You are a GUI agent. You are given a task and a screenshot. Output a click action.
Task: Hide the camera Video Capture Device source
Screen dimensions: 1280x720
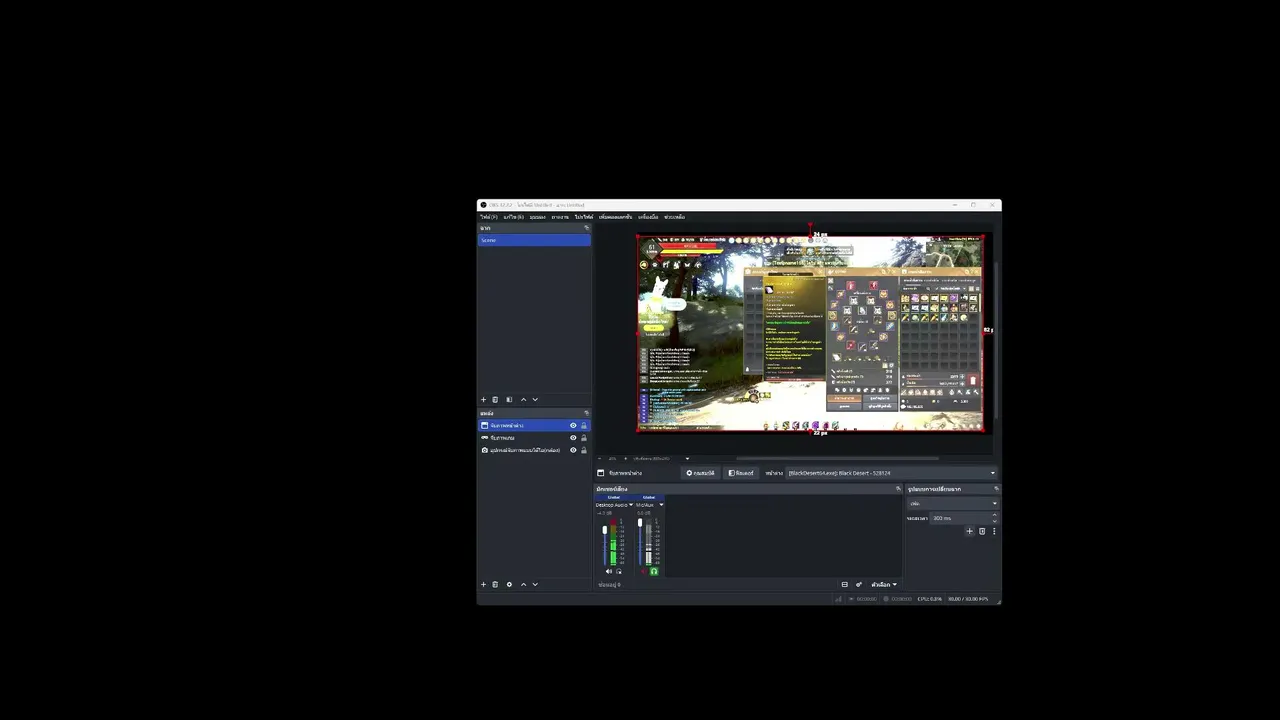click(x=573, y=450)
